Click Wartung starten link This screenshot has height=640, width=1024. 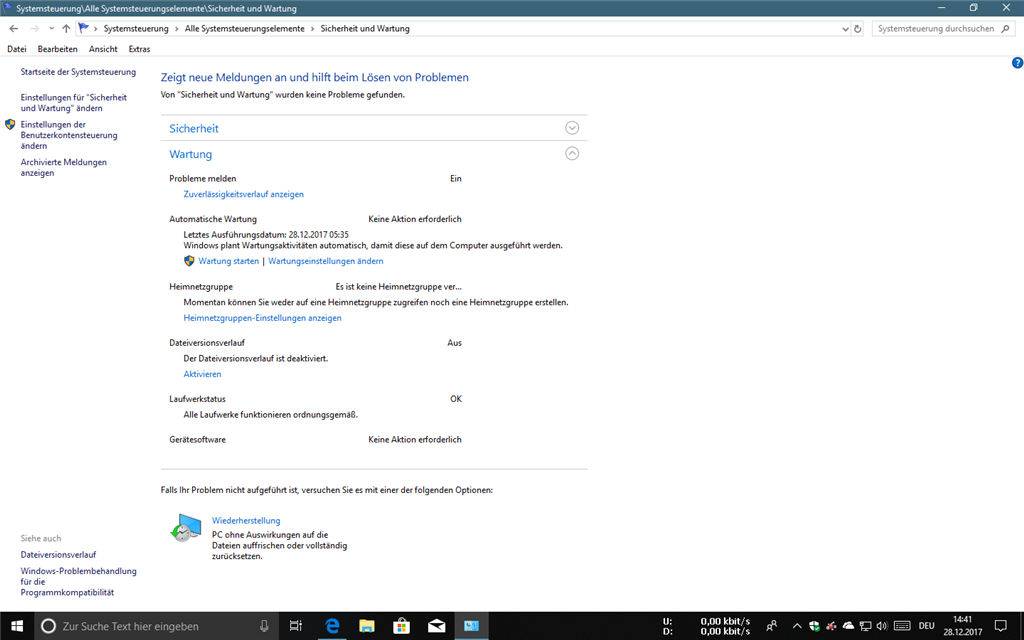tap(229, 261)
